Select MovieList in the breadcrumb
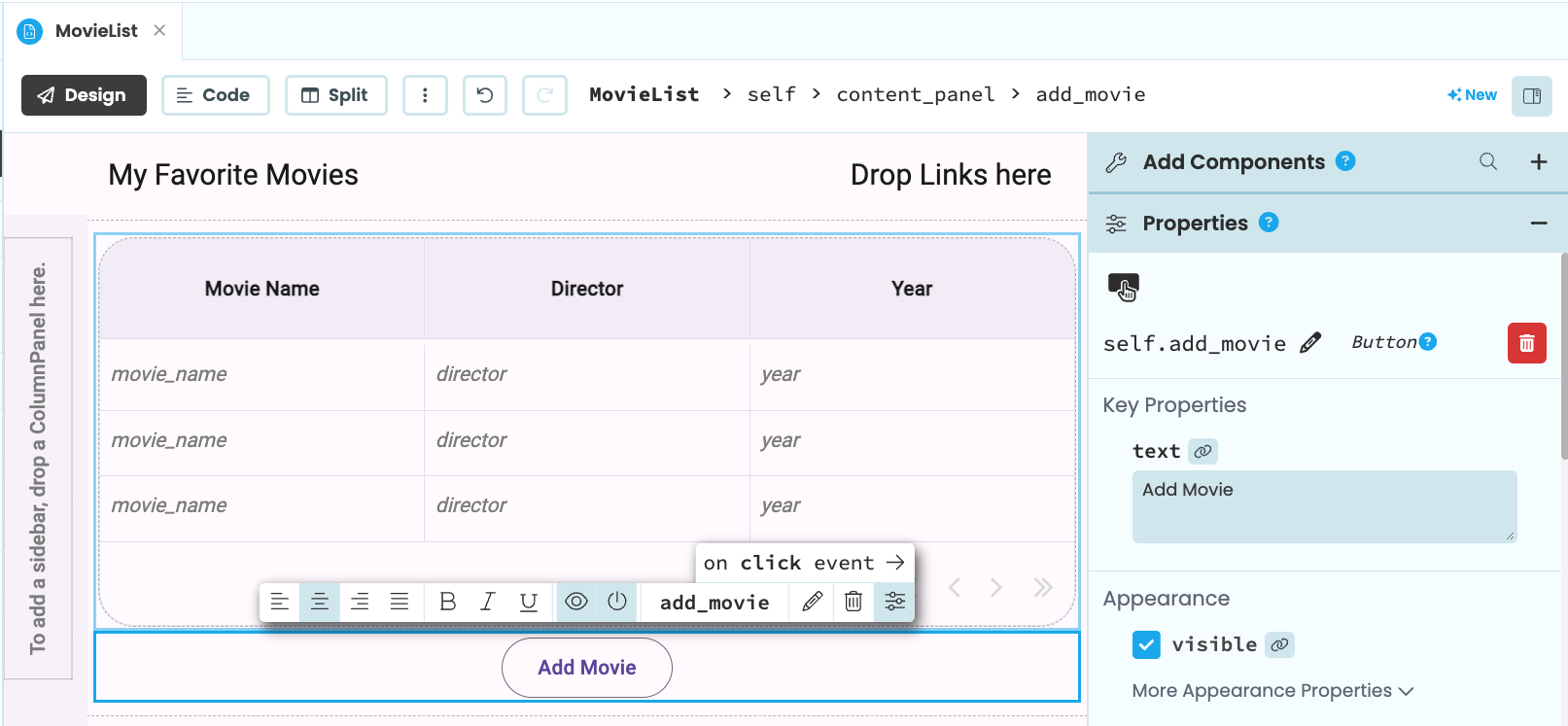 pos(644,94)
